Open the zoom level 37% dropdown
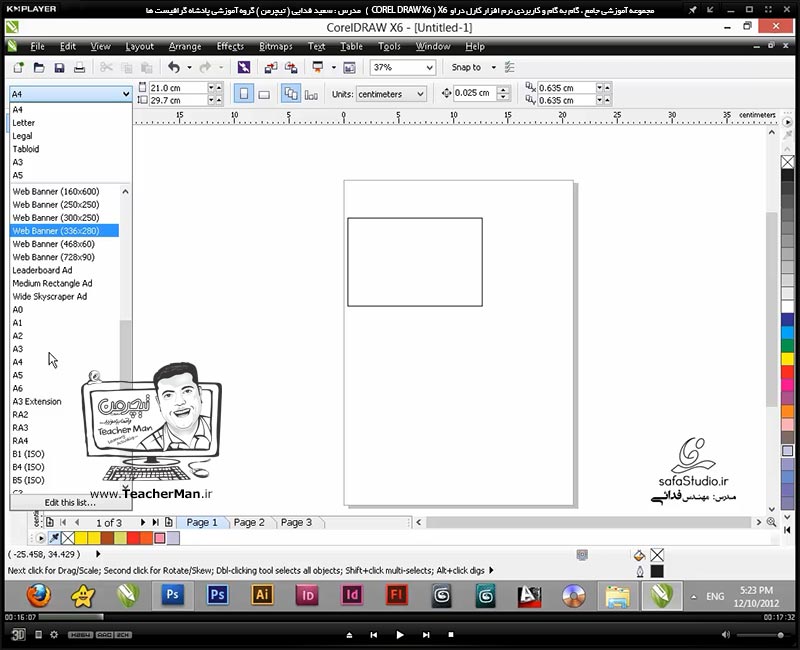The width and height of the screenshot is (800, 650). [429, 67]
